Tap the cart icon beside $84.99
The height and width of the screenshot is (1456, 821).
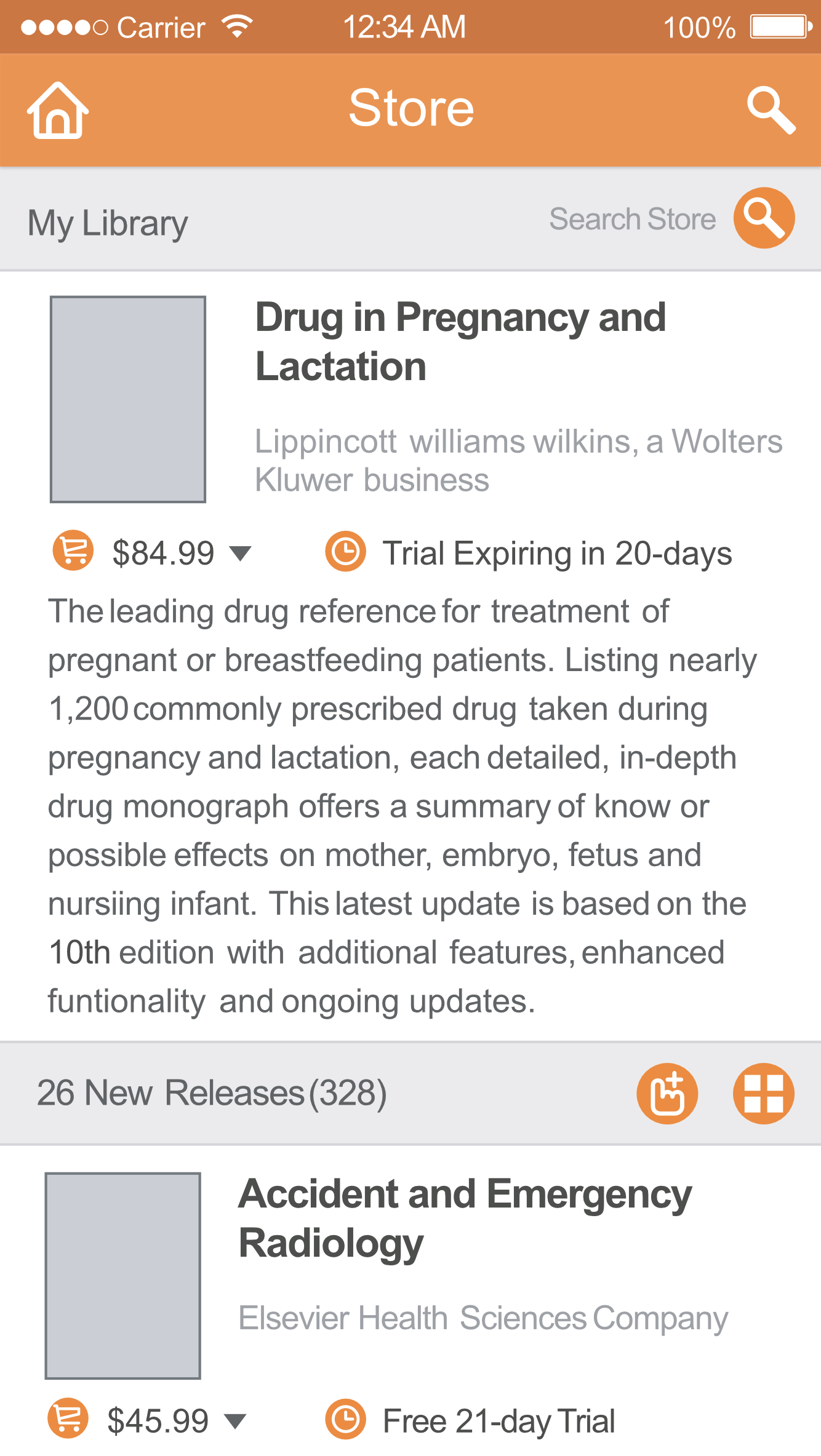point(73,551)
